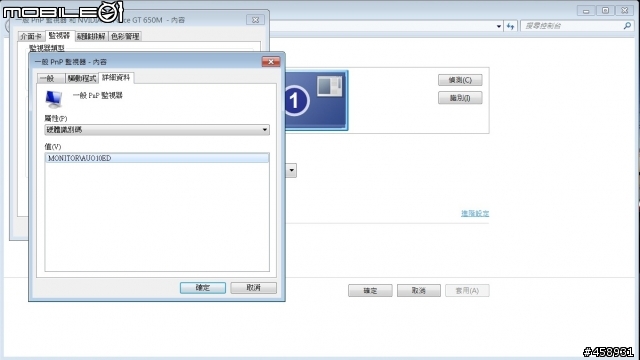
Task: Close the control panel window
Action: [x=624, y=11]
